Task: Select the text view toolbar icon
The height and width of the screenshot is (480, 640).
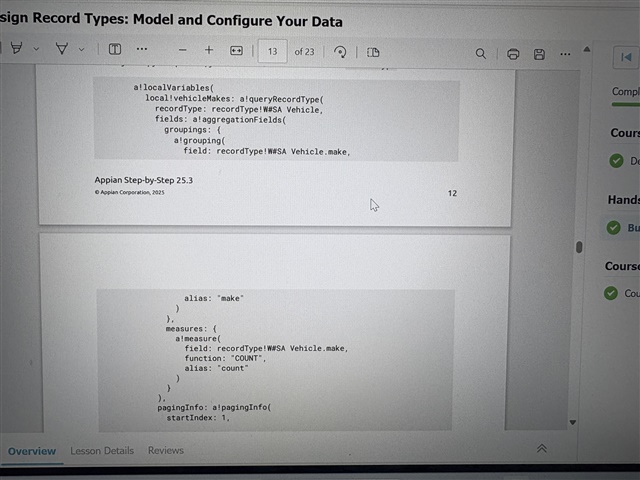Action: tap(114, 49)
